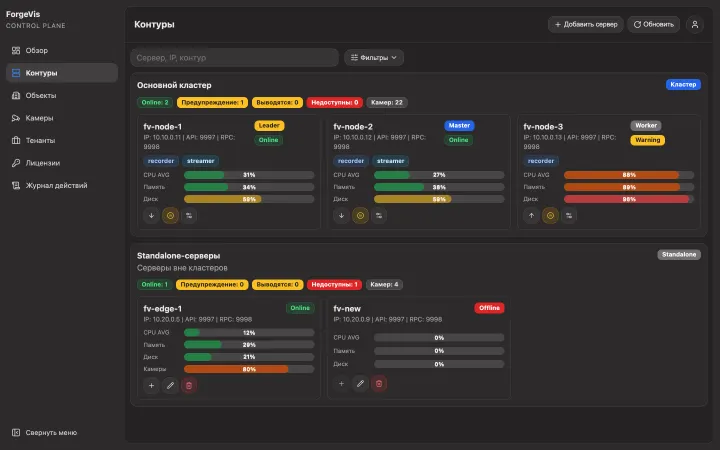
Task: Click Свернуть меню label text
Action: coord(51,433)
